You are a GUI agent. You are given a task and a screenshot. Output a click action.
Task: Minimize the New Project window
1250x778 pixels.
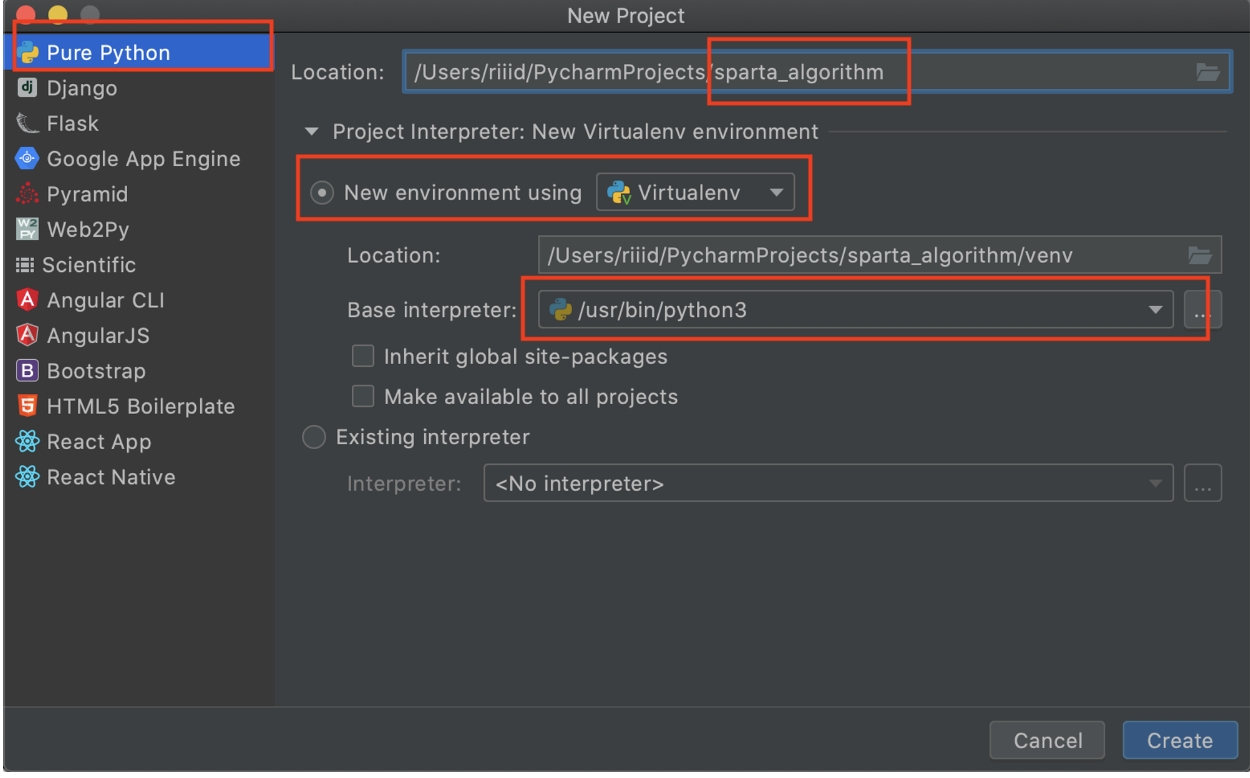[58, 14]
